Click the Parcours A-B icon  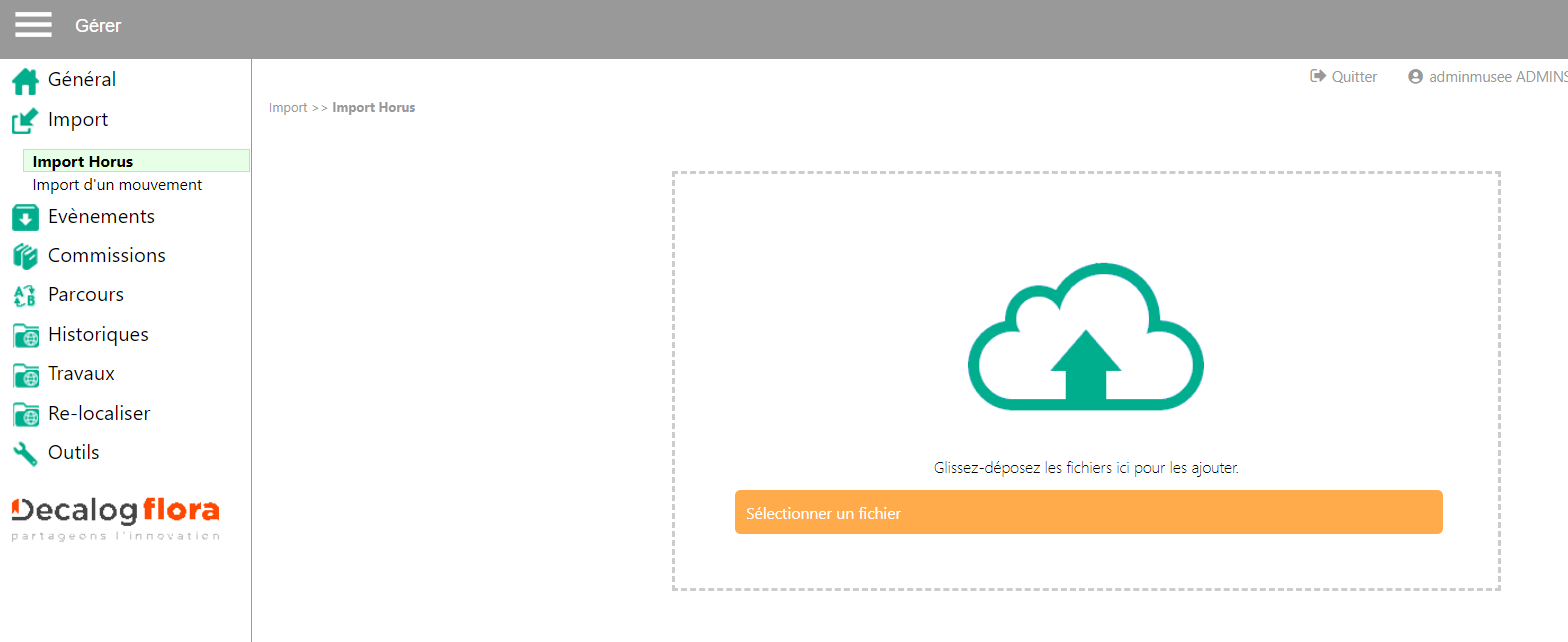click(25, 296)
